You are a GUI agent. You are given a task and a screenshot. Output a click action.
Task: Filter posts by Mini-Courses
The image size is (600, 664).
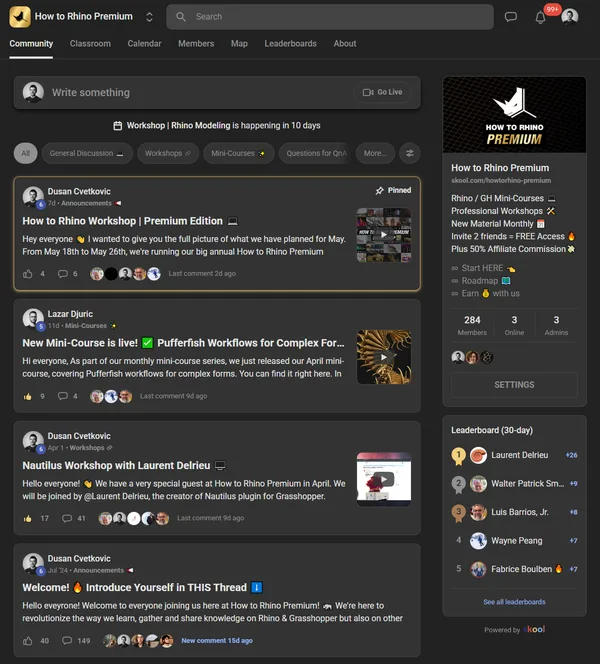pyautogui.click(x=238, y=153)
